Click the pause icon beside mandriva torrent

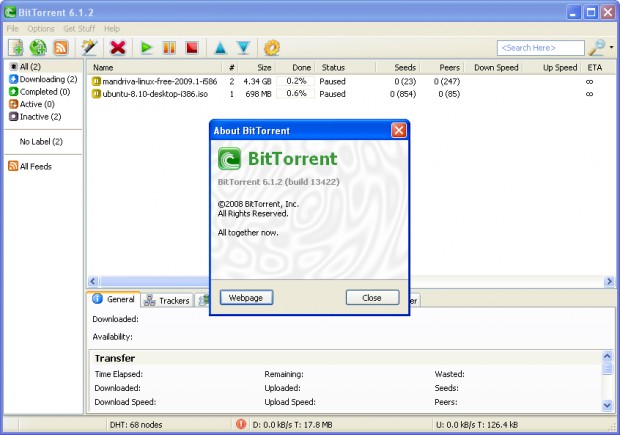(96, 81)
